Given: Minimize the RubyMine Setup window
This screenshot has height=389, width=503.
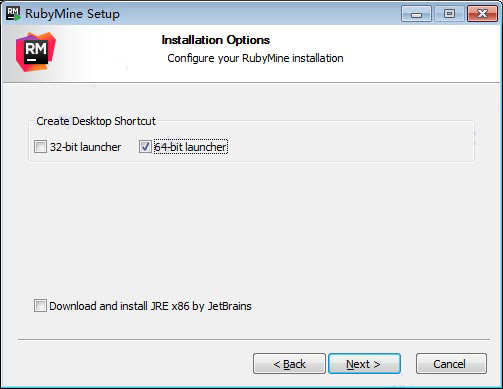Looking at the screenshot, I should pos(416,14).
